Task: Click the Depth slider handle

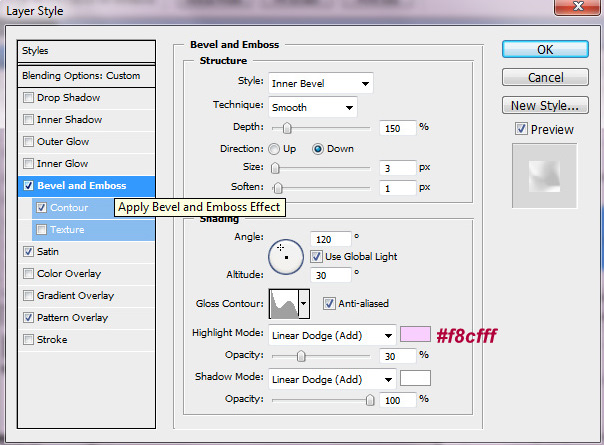Action: 288,128
